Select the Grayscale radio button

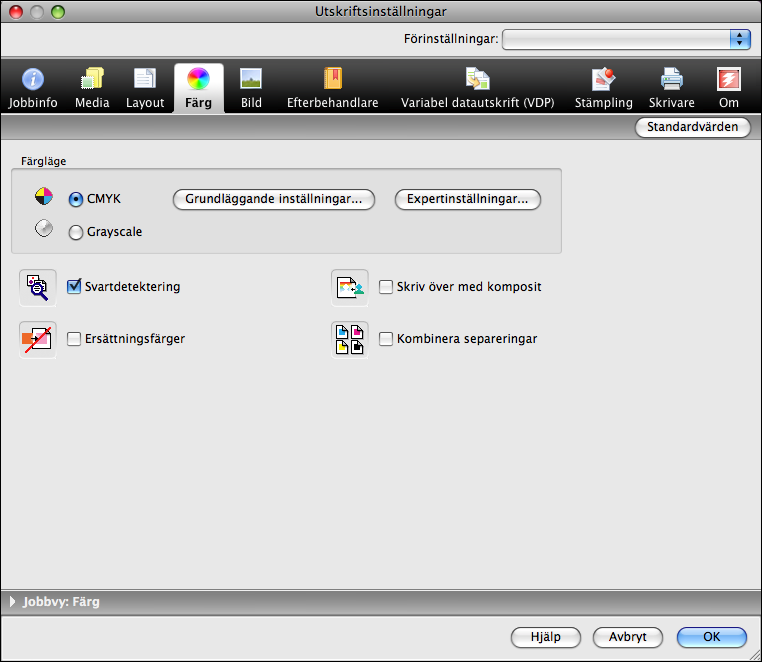point(75,232)
